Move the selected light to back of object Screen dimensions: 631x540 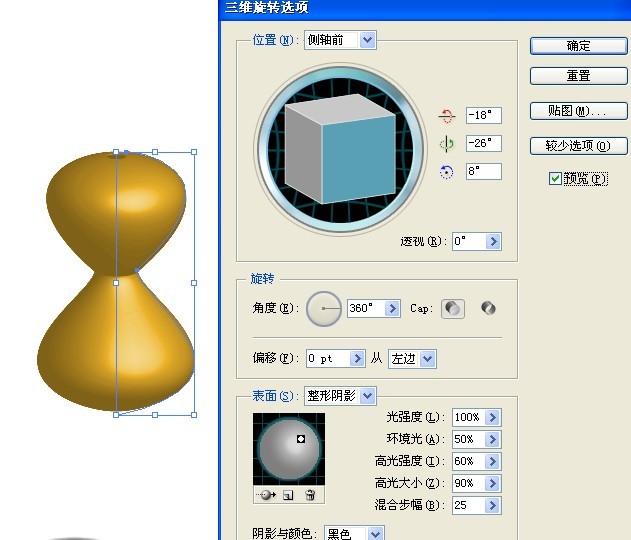(x=266, y=495)
